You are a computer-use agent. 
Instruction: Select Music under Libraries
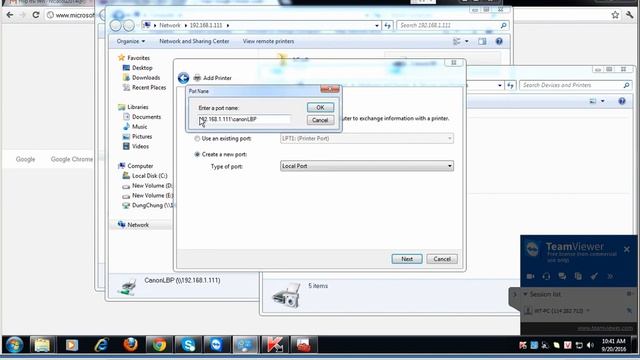[x=135, y=127]
